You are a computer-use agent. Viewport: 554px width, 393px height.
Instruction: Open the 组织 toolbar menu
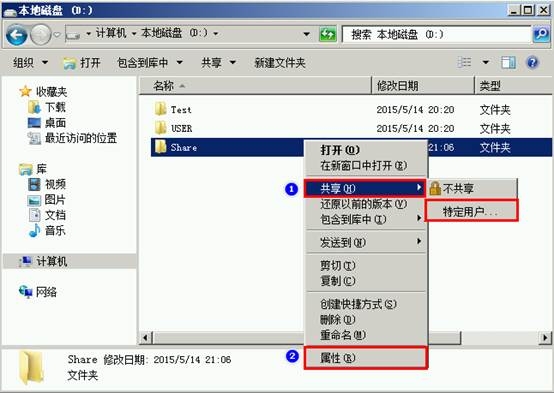coord(30,63)
